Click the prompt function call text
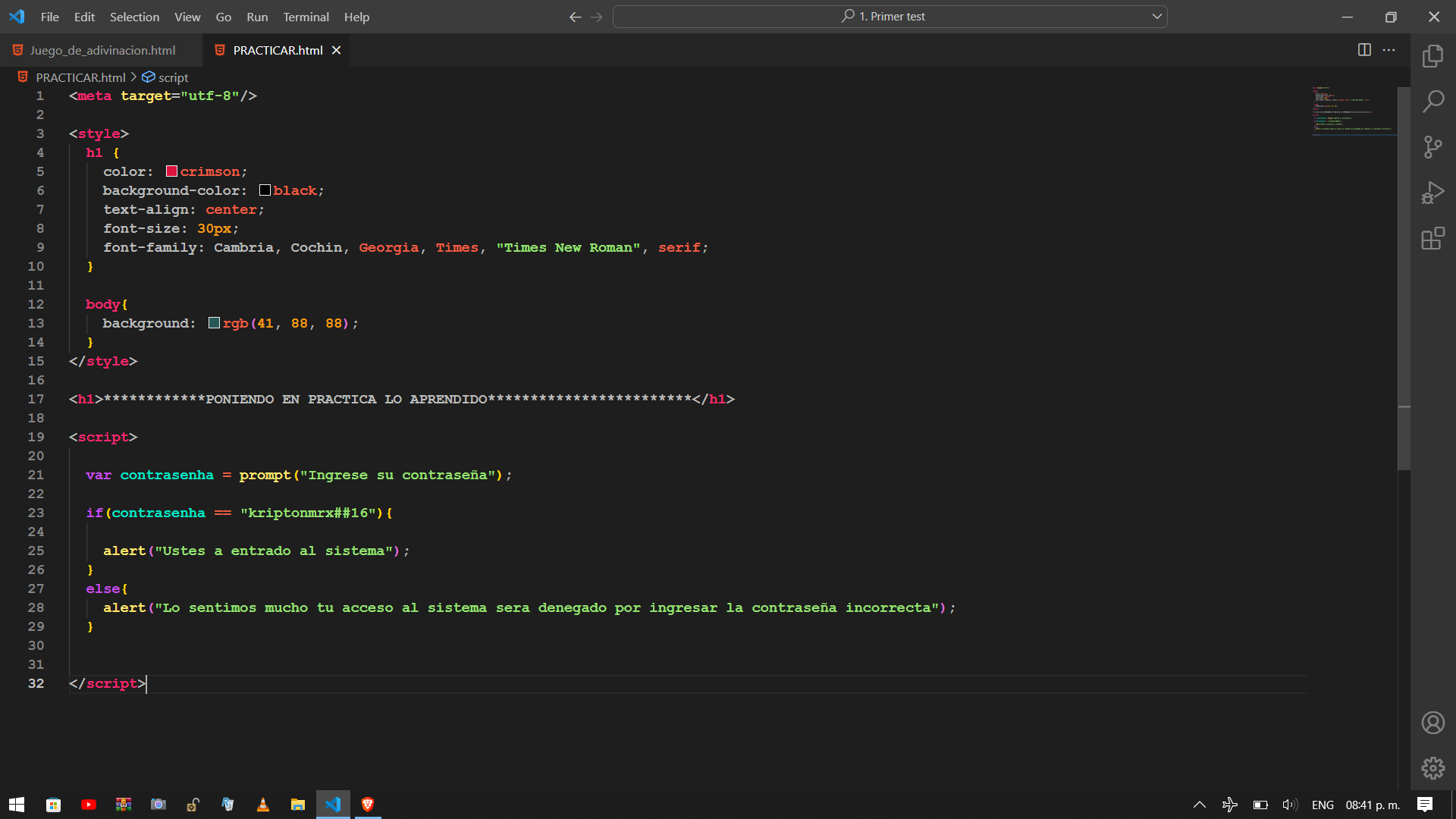The image size is (1456, 819). [x=265, y=475]
